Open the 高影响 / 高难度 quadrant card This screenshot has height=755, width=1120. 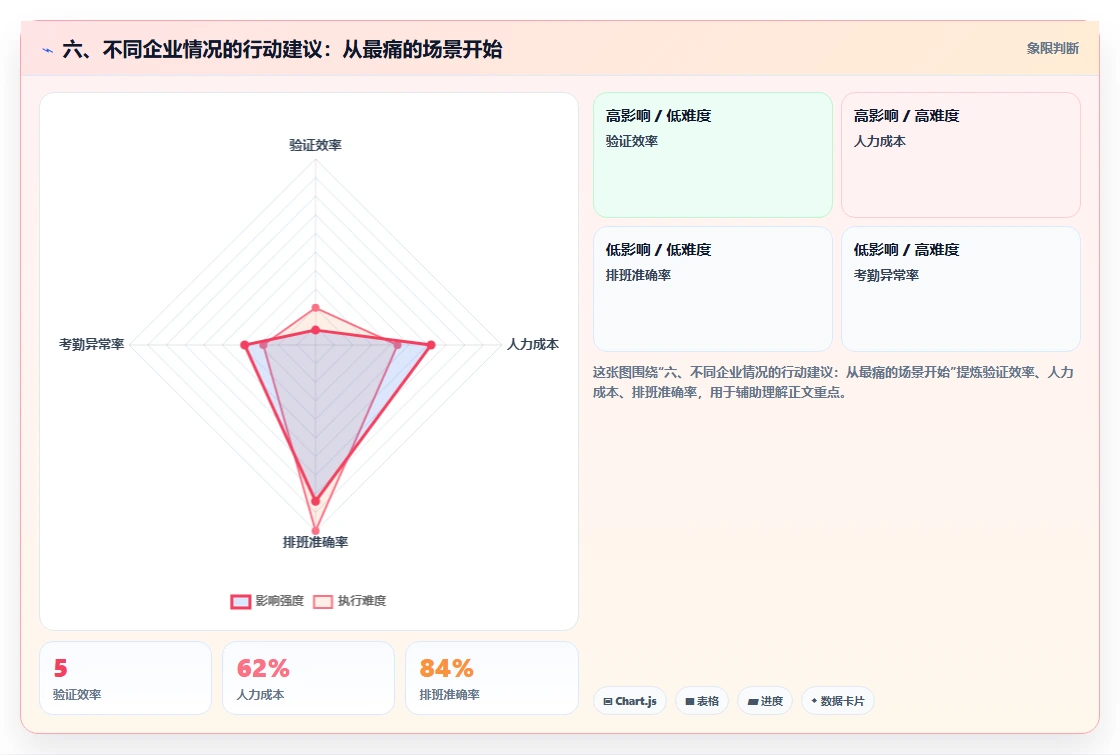coord(961,155)
